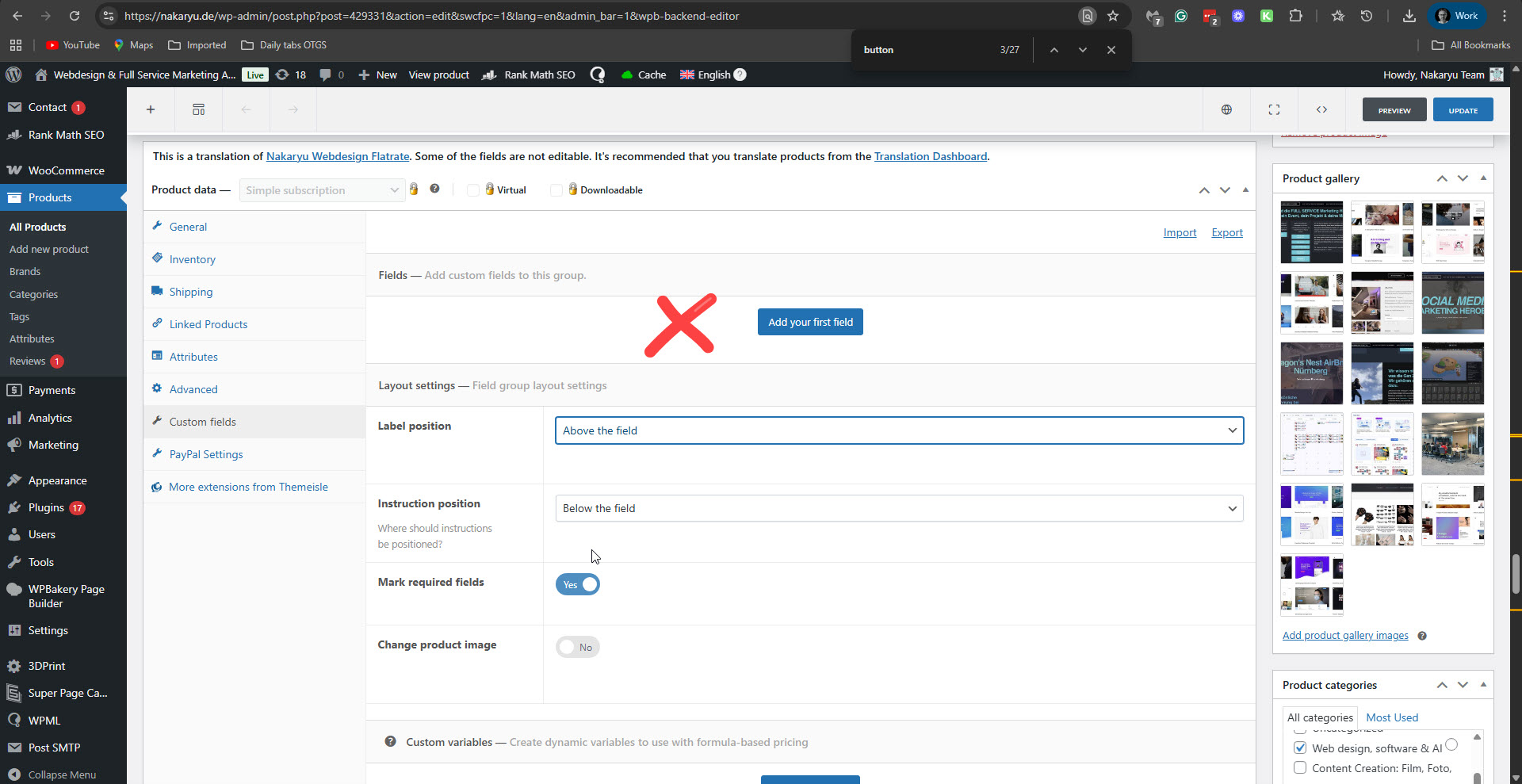Open the Label position dropdown
The width and height of the screenshot is (1522, 784).
pyautogui.click(x=899, y=430)
